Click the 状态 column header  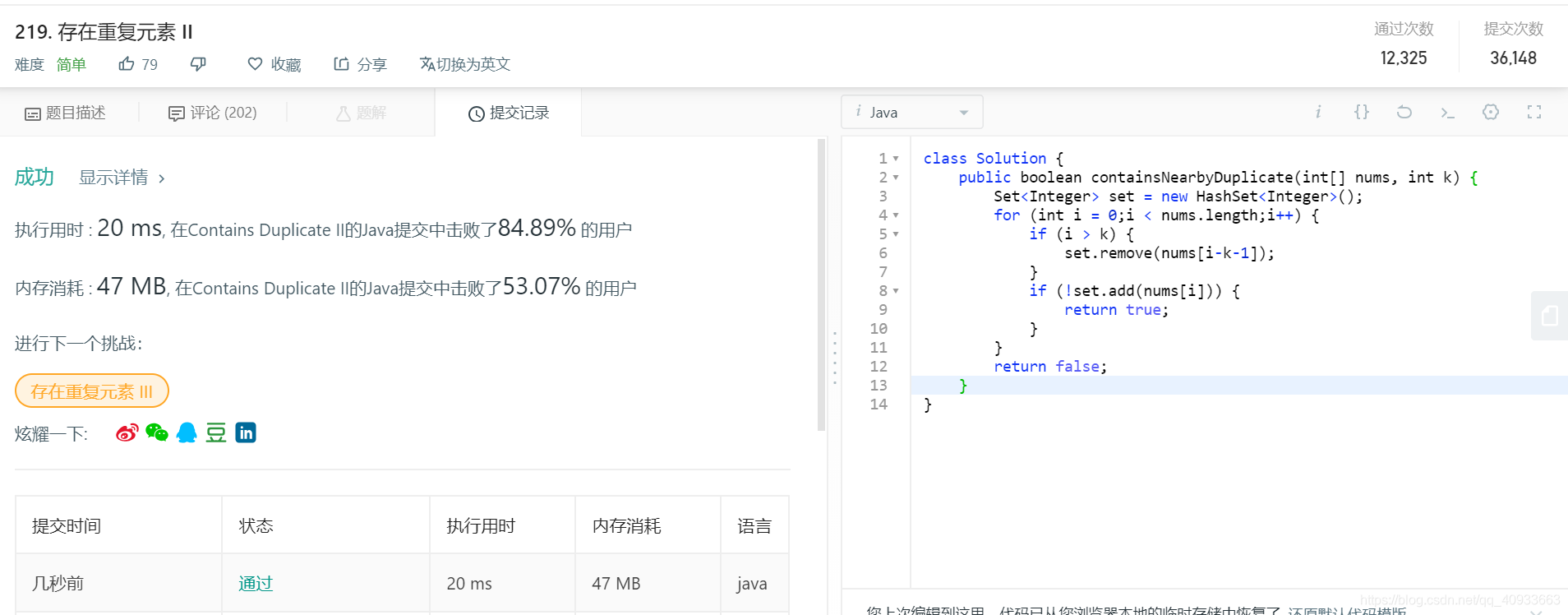(x=256, y=525)
